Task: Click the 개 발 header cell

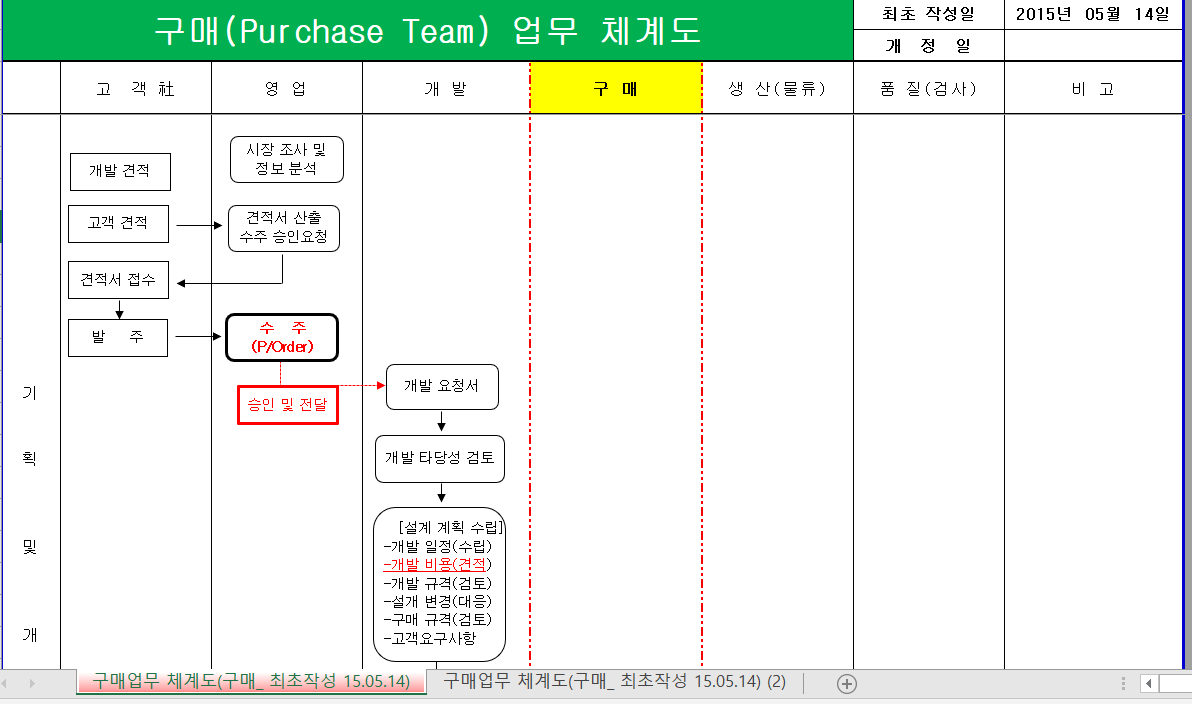Action: pyautogui.click(x=445, y=88)
